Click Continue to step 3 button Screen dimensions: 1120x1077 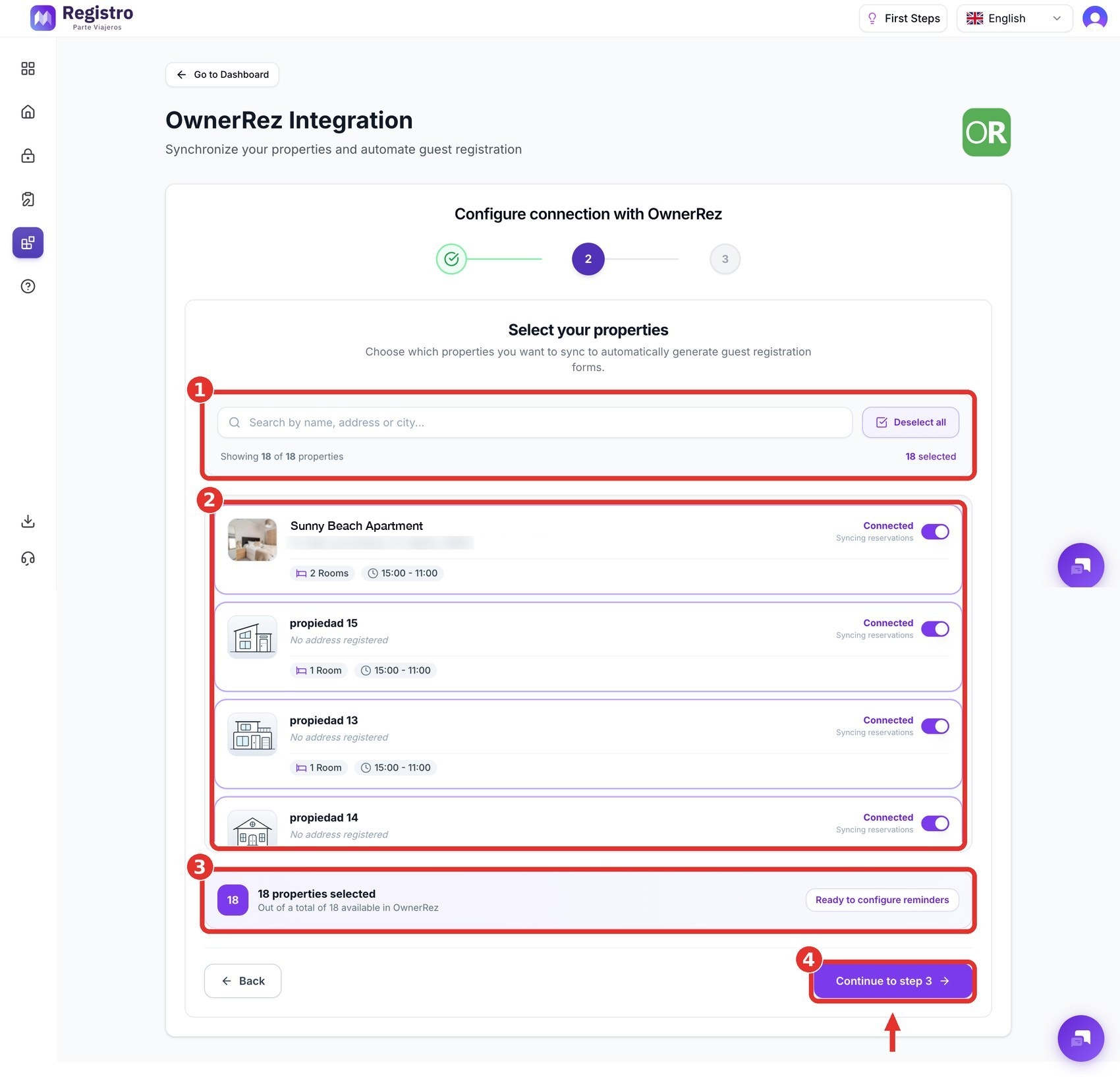[893, 981]
